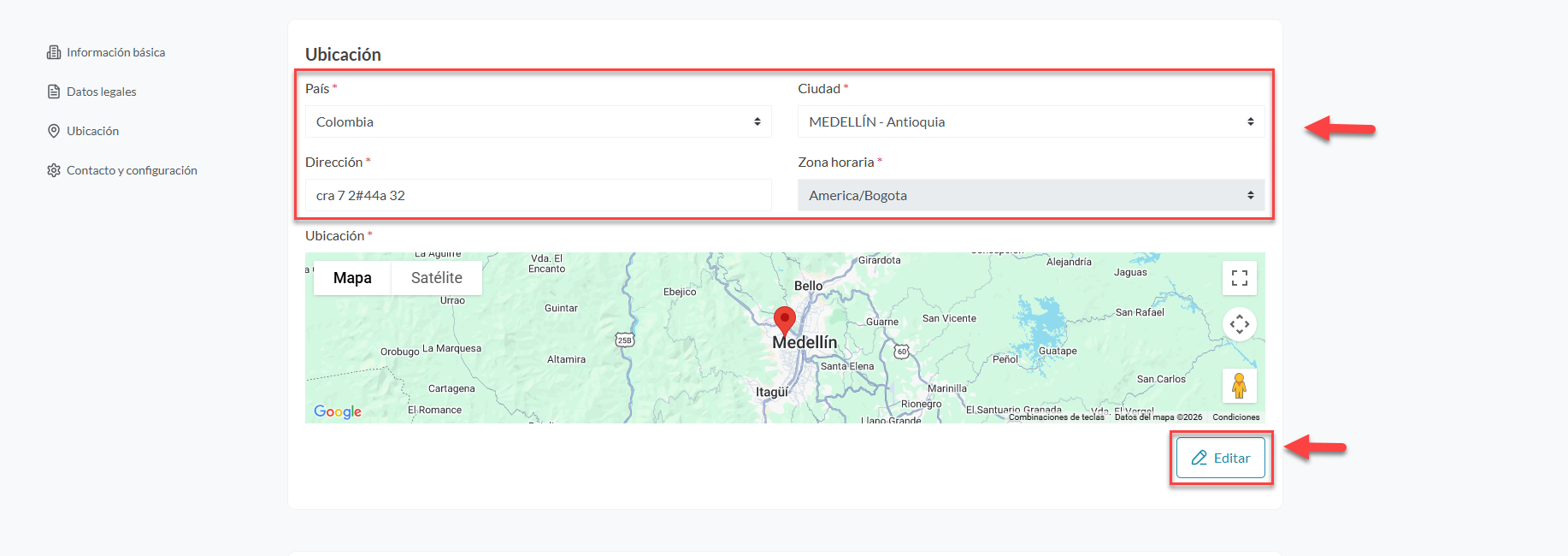
Task: Click the map camera pan controls icon
Action: coord(1239,324)
